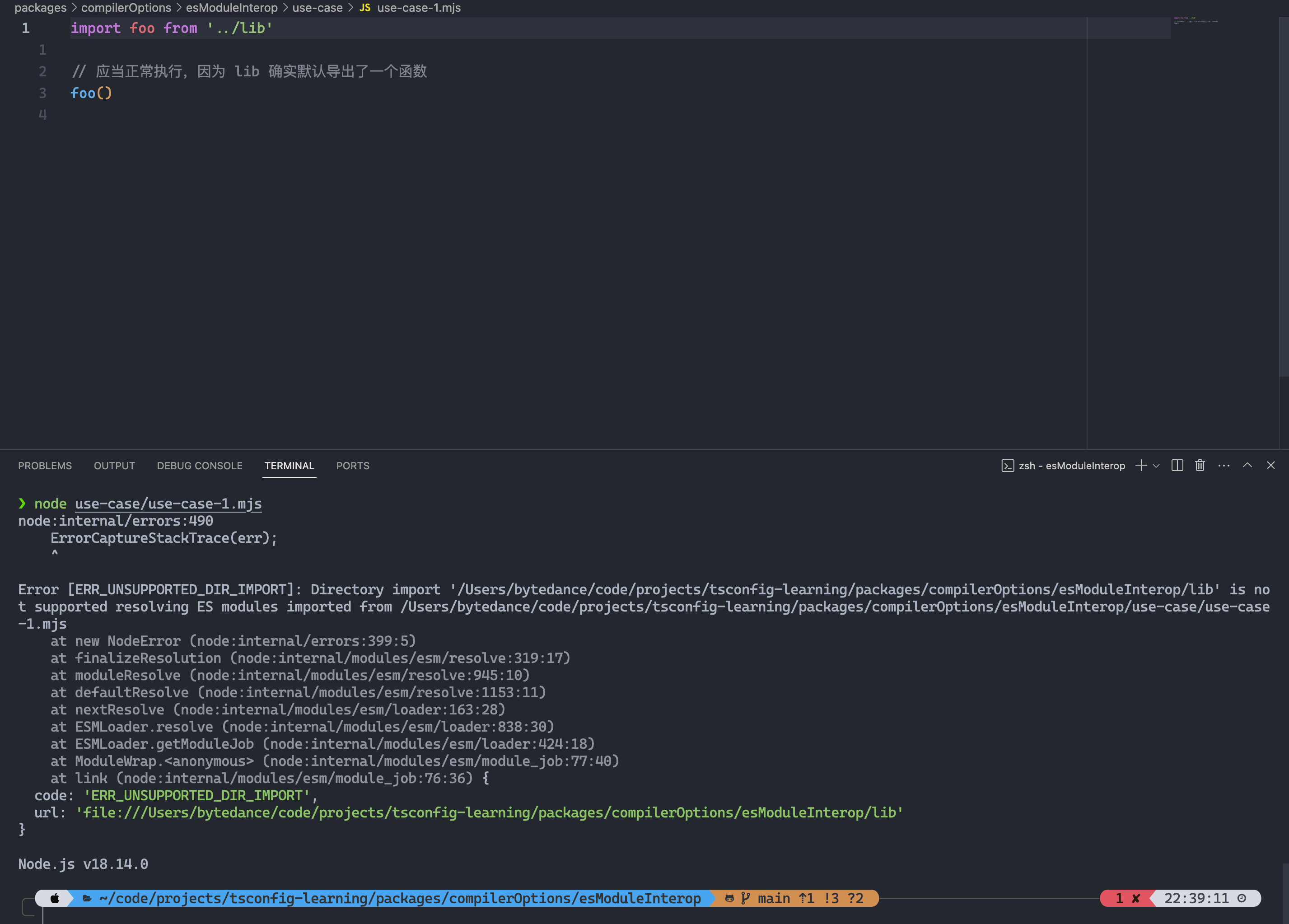
Task: Click the '../lib' import path string
Action: click(239, 28)
